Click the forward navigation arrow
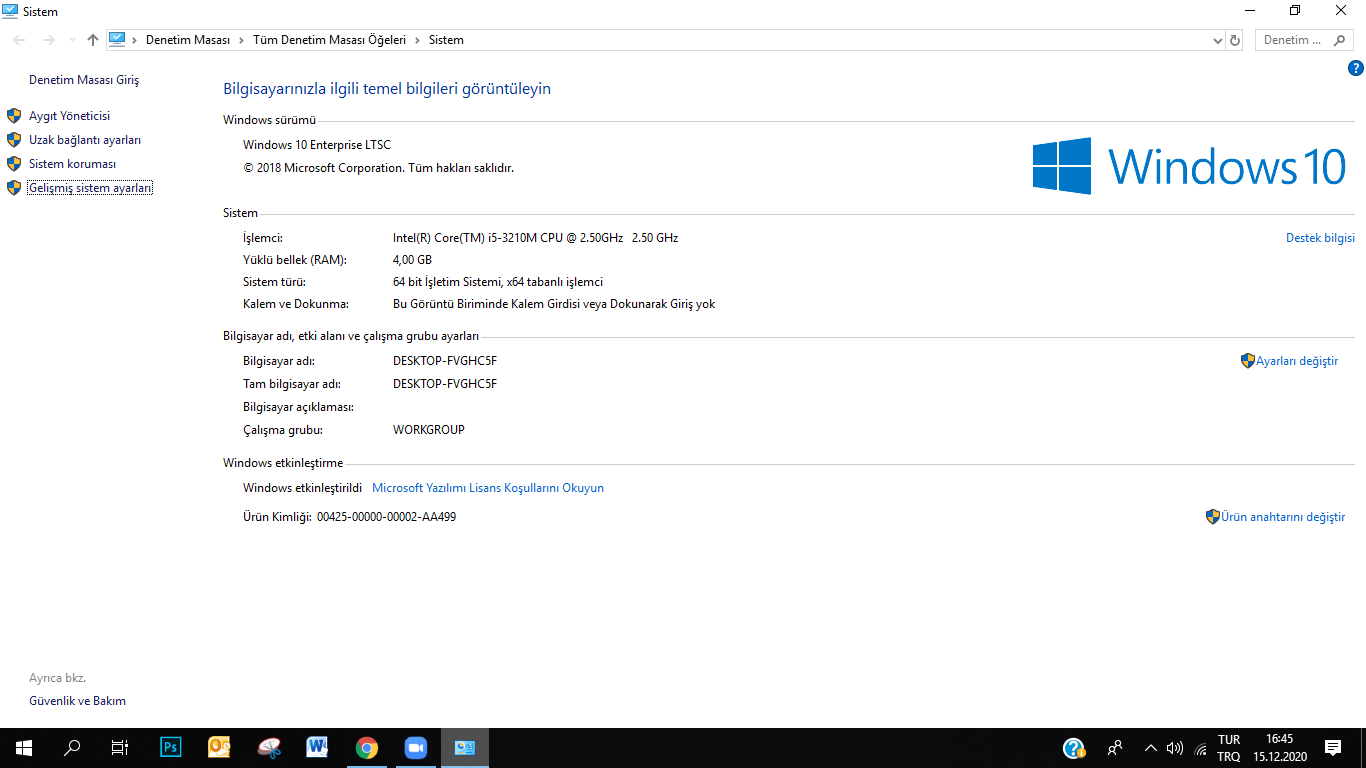The width and height of the screenshot is (1366, 768). tap(48, 40)
